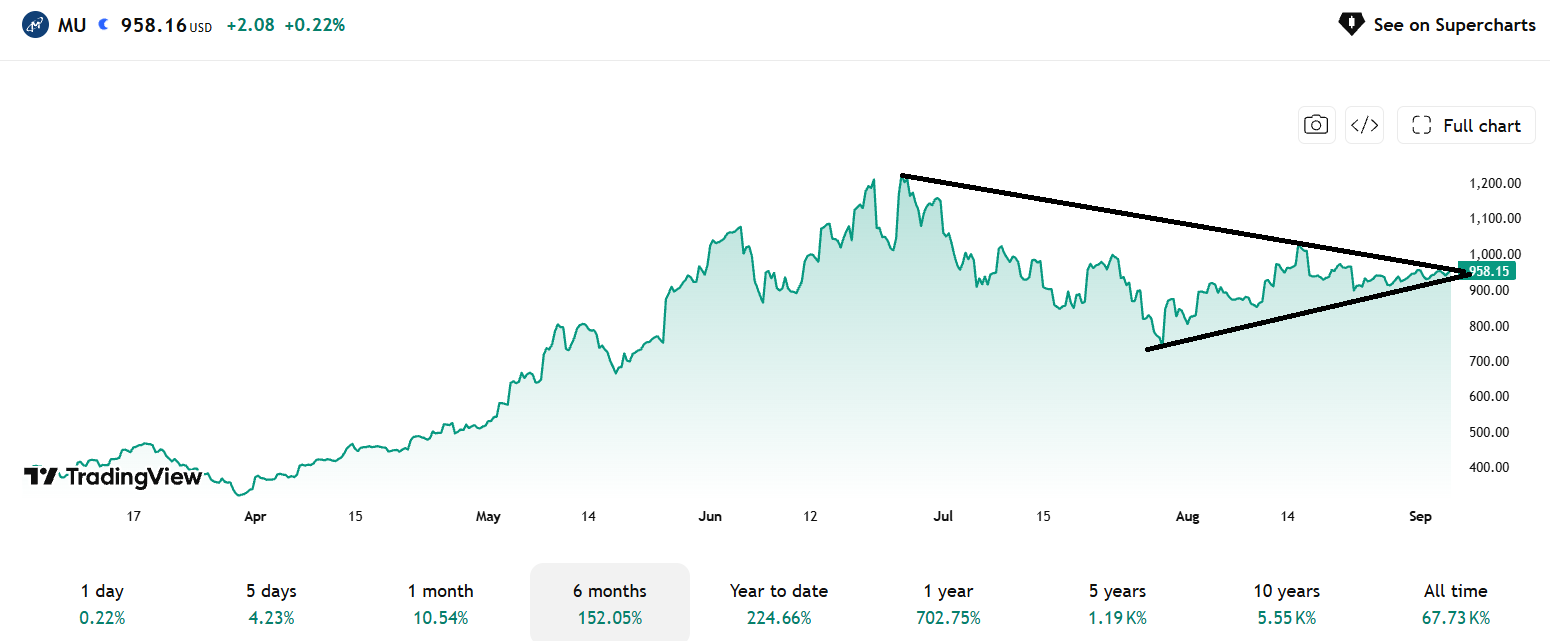Click the TradingView logo on chart
The image size is (1550, 641).
(113, 477)
